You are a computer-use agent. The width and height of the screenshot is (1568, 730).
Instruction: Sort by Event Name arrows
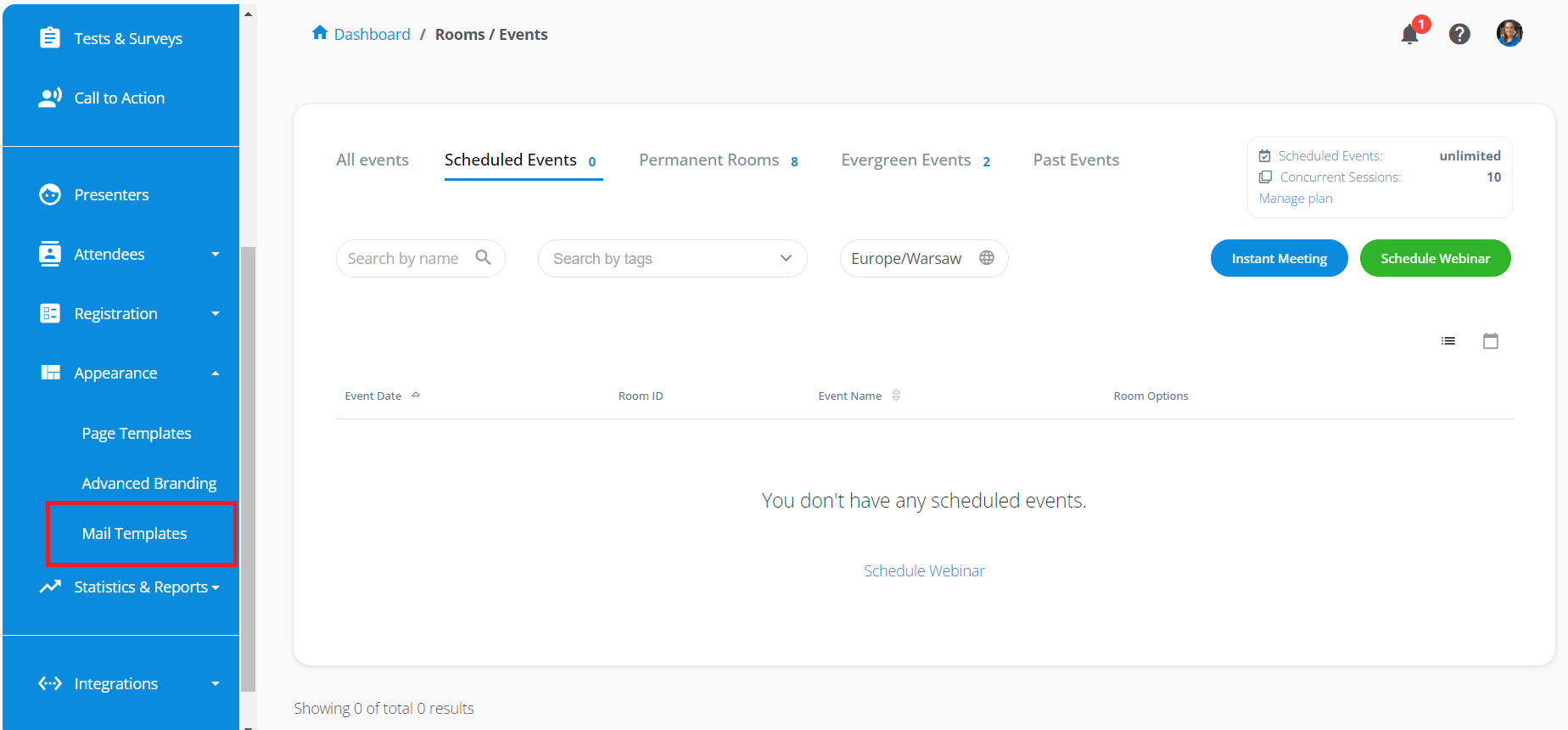[896, 396]
